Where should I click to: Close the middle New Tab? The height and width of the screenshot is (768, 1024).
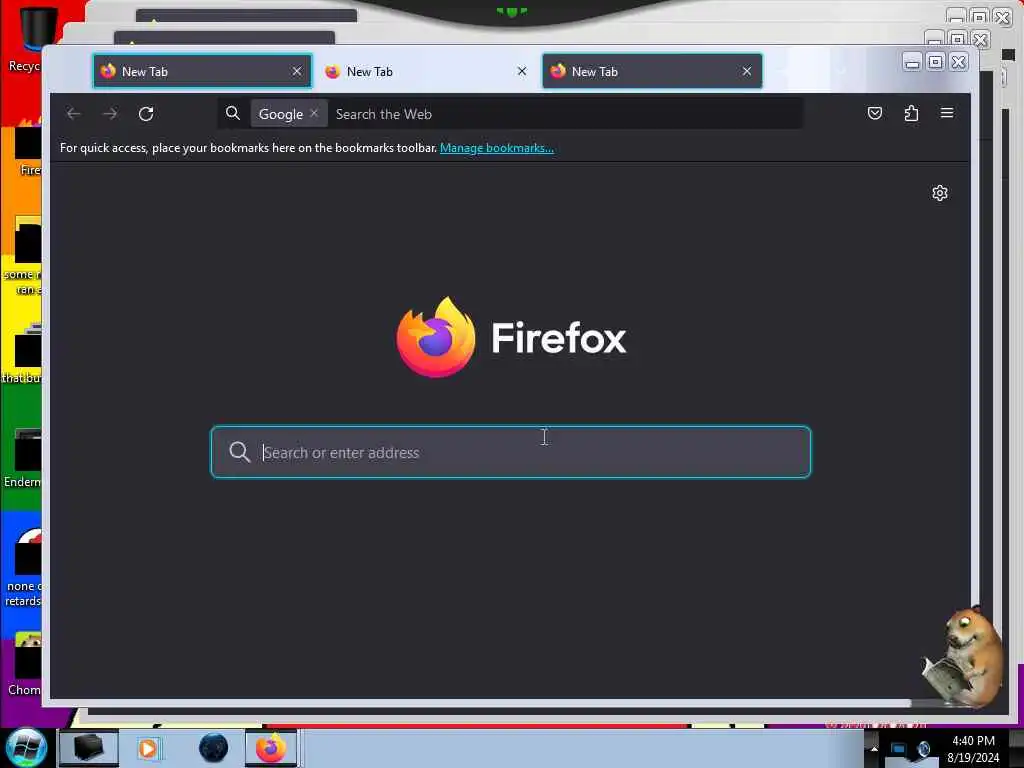(522, 71)
